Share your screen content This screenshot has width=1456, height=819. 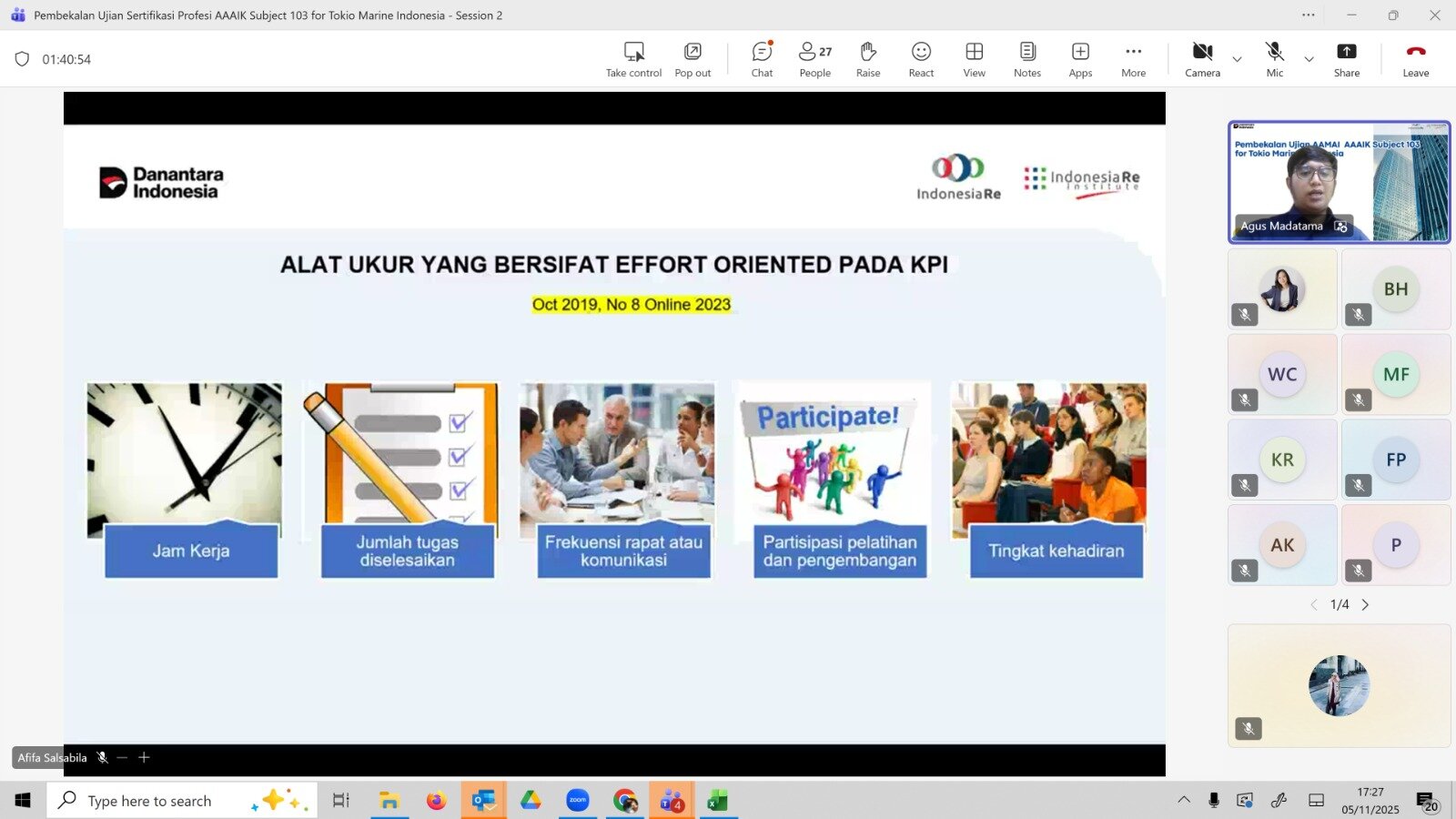click(x=1346, y=59)
